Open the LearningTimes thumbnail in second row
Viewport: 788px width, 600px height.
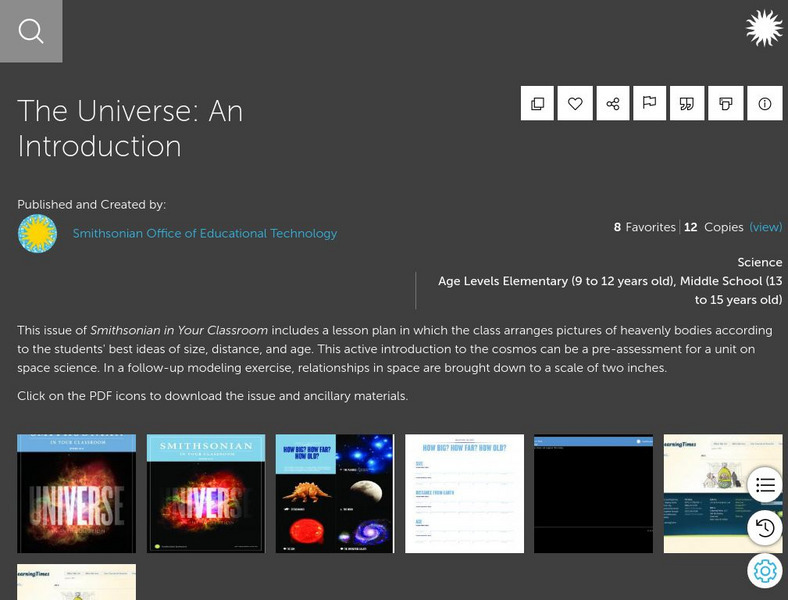76,582
